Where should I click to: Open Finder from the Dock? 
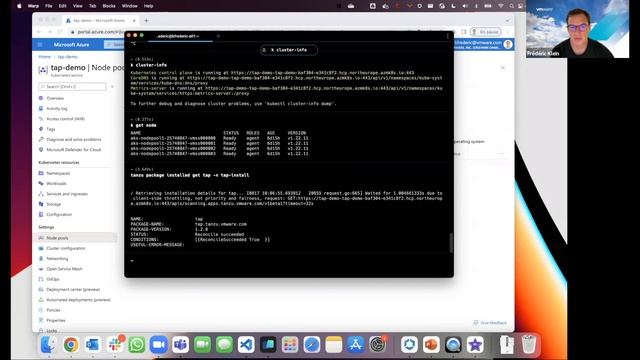[x=48, y=345]
